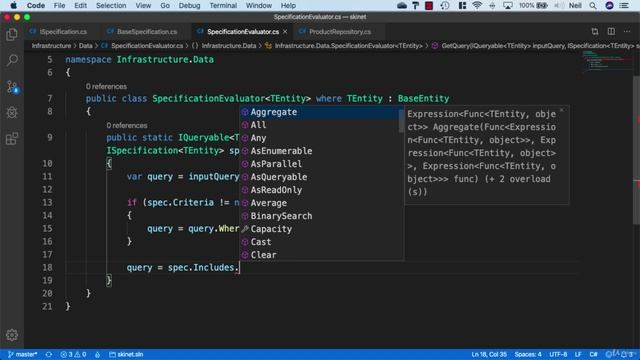The width and height of the screenshot is (640, 360).
Task: Change the UTF-8 file encoding
Action: coord(558,354)
